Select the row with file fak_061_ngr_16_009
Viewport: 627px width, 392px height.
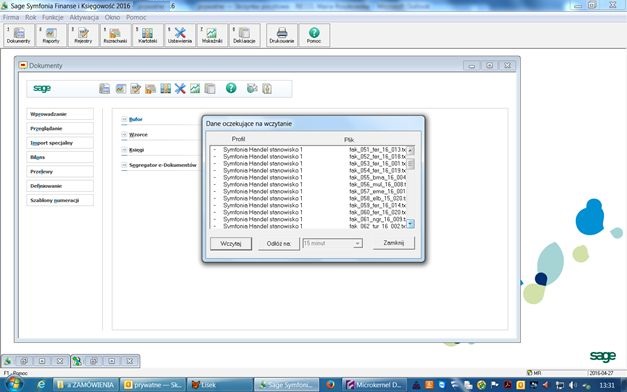308,219
